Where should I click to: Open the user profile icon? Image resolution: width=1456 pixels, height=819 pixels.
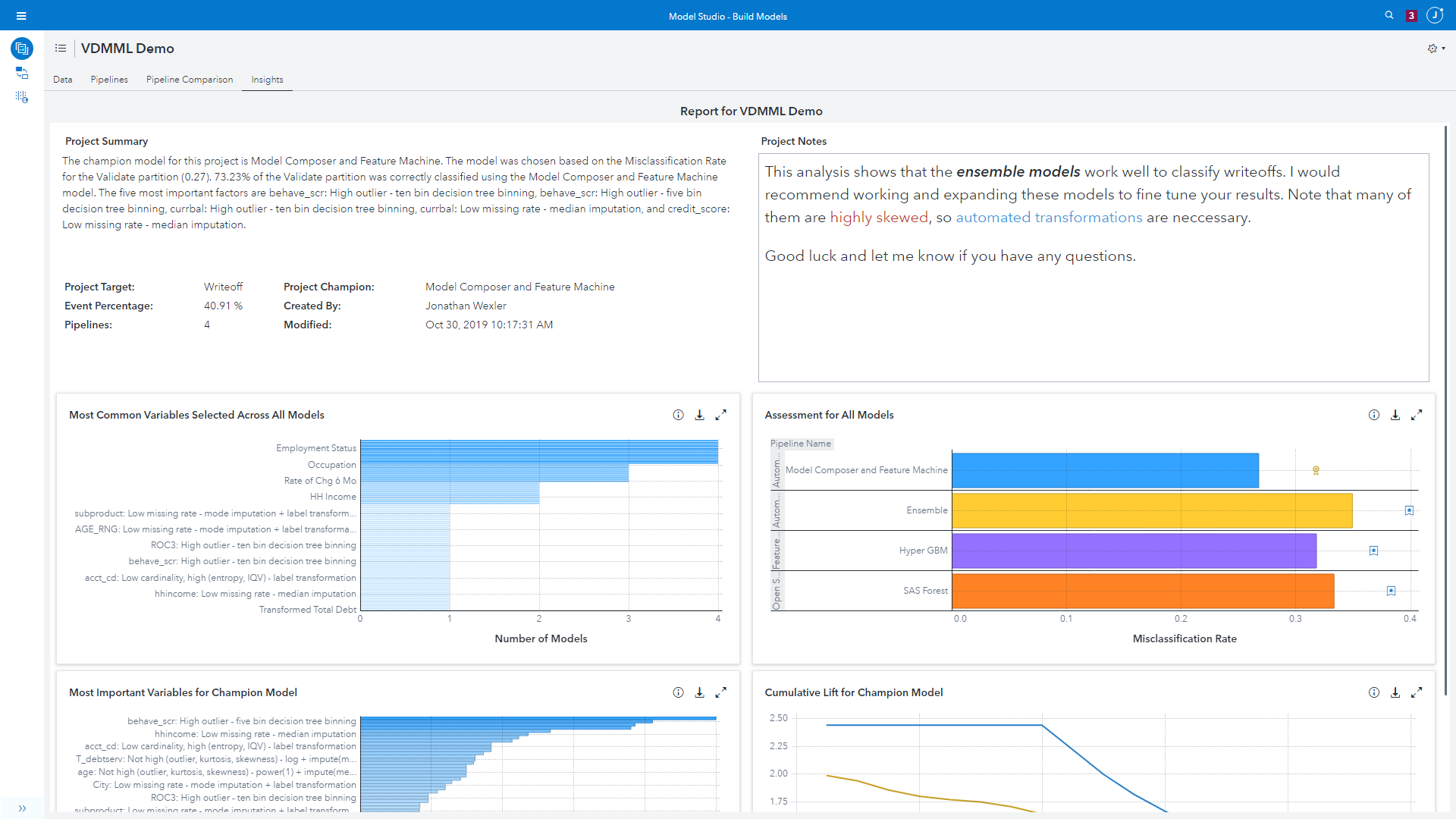(1435, 15)
